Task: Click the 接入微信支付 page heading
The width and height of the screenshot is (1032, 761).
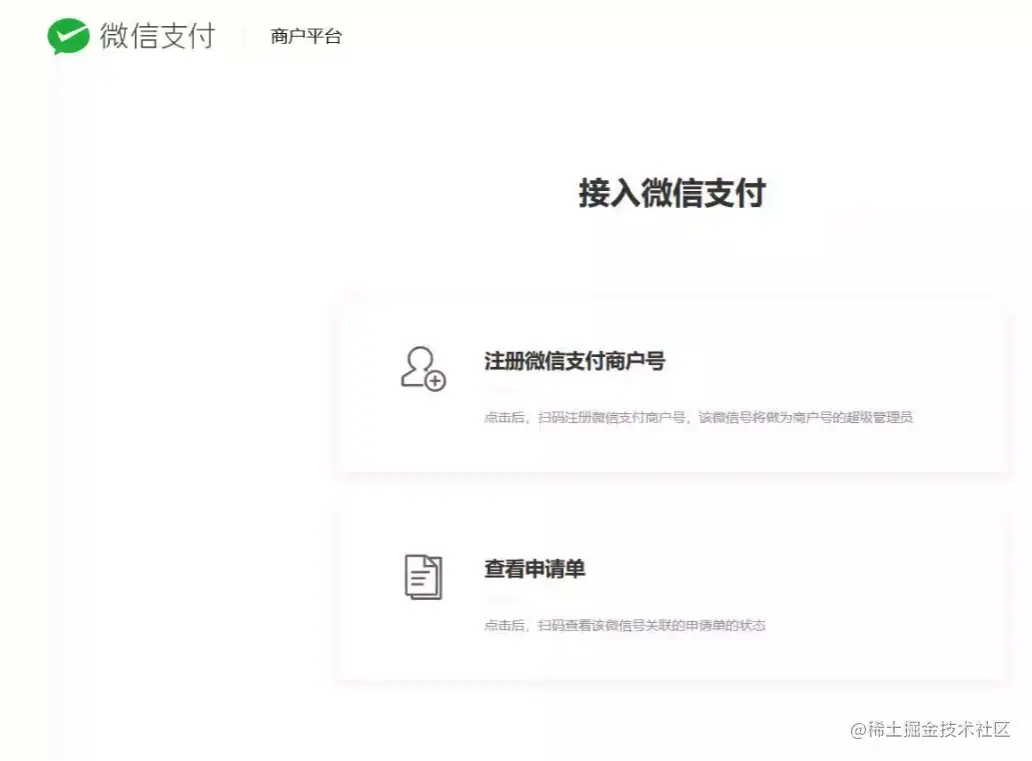Action: click(x=672, y=193)
